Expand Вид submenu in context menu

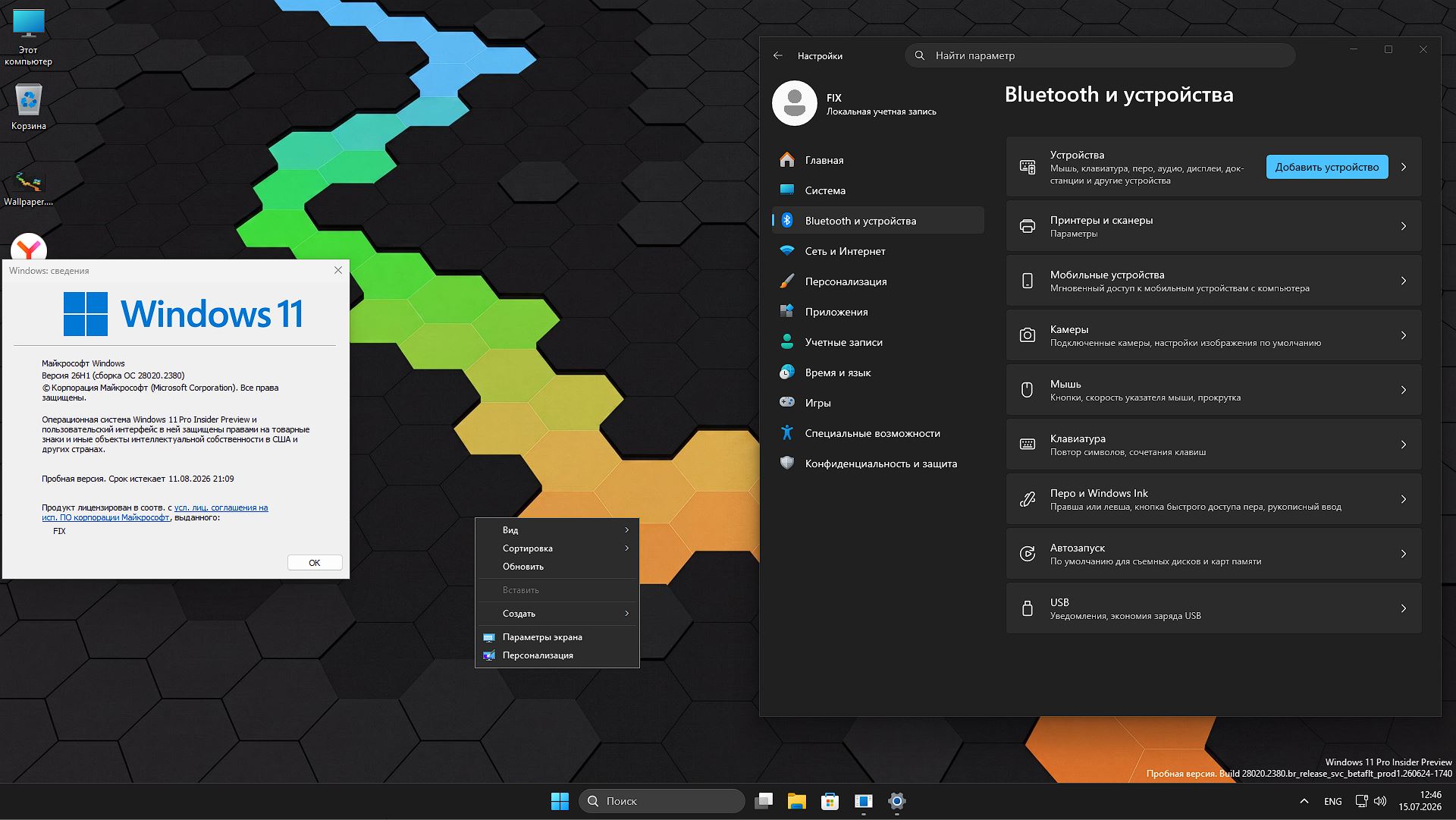pyautogui.click(x=557, y=529)
